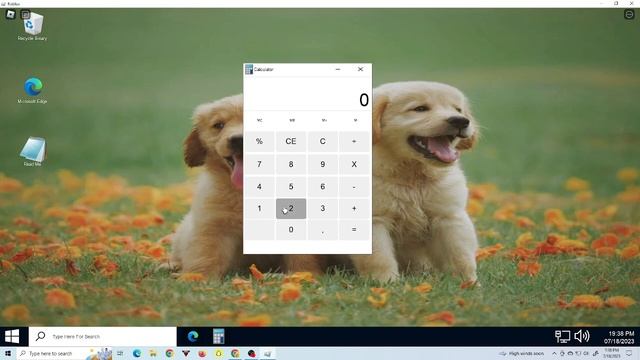640x360 pixels.
Task: Click the in-game speaker volume icon
Action: coord(582,336)
